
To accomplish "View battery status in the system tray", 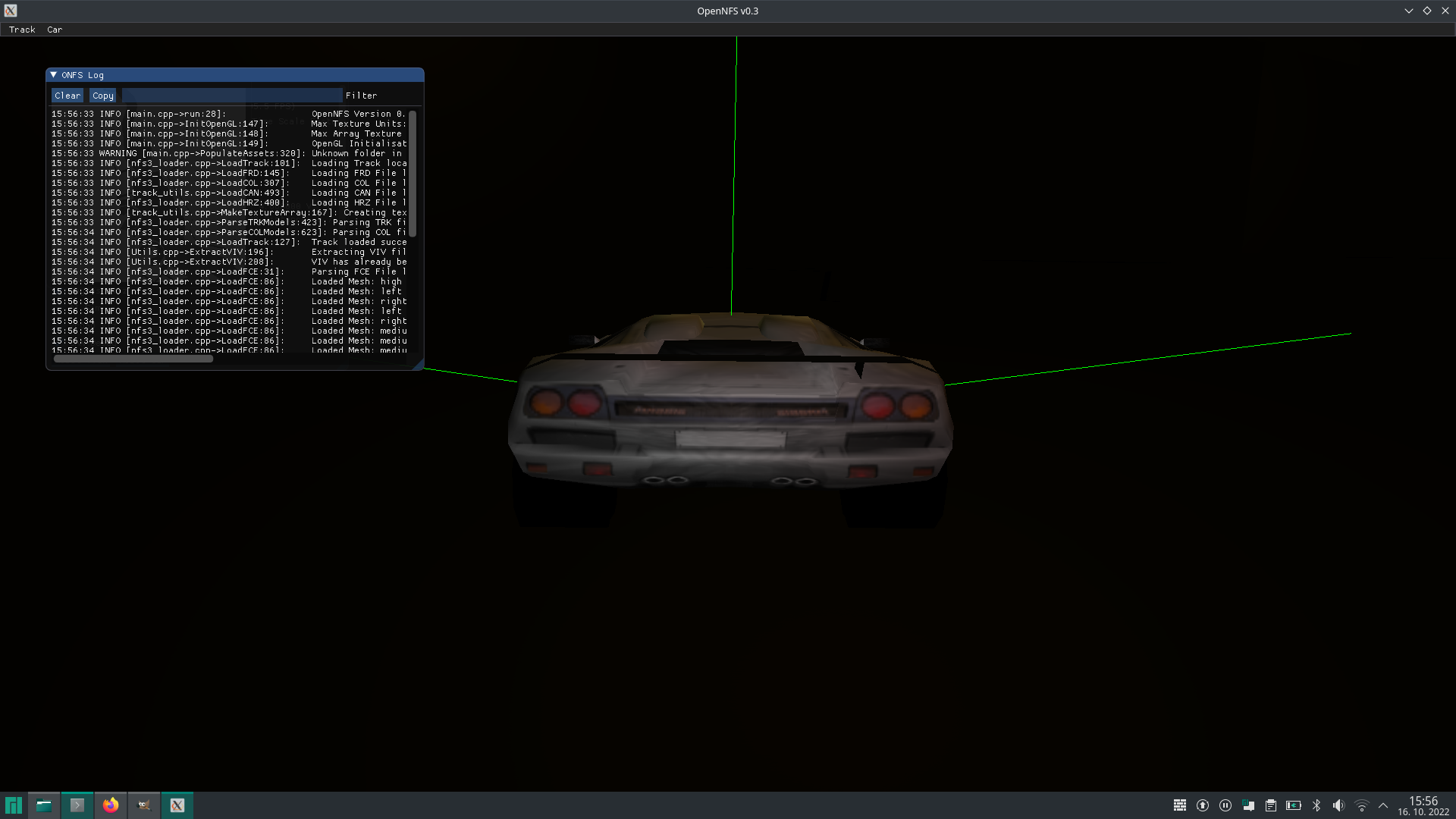I will coord(1293,805).
